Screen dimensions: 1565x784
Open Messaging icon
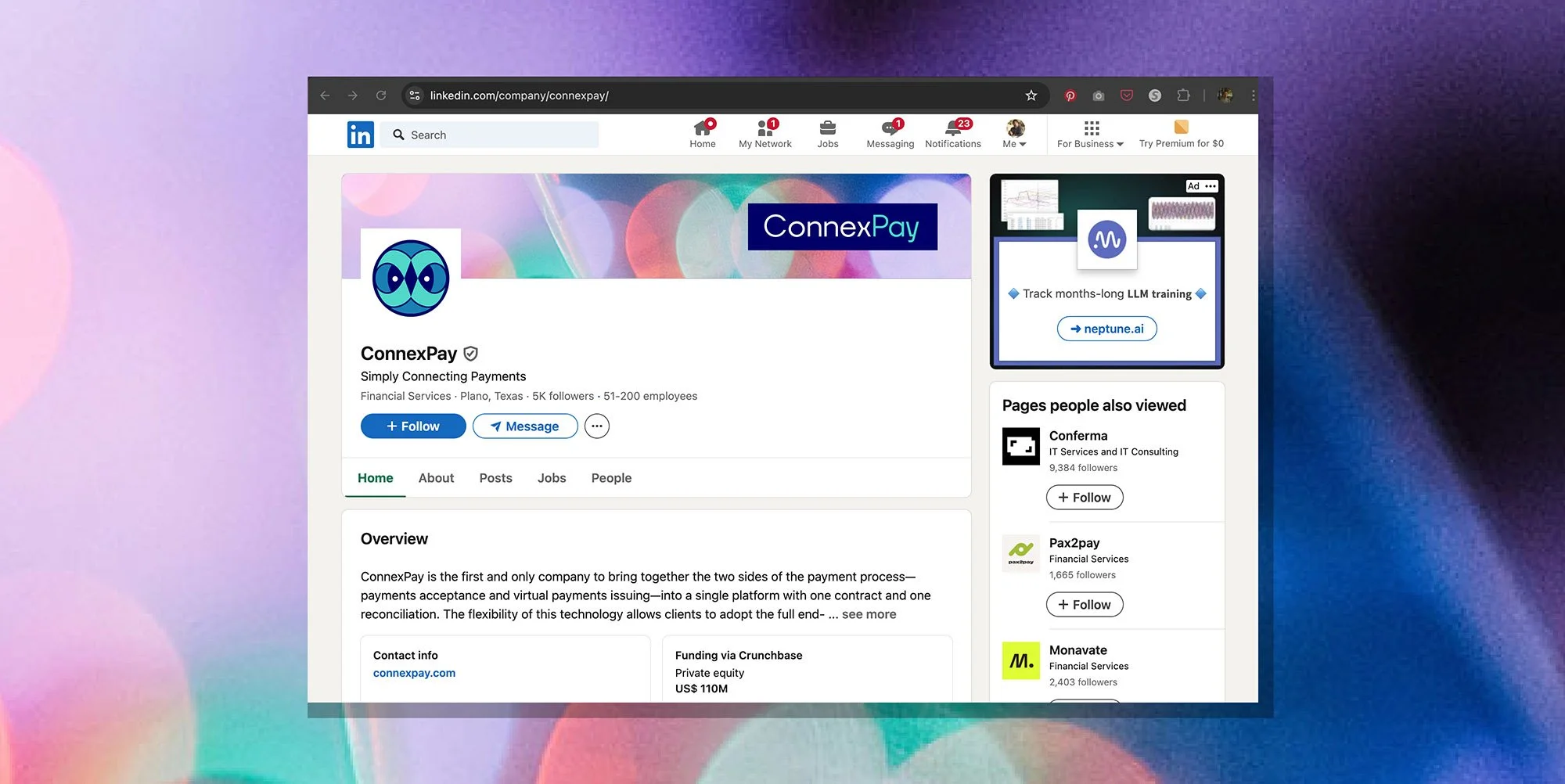click(x=890, y=128)
